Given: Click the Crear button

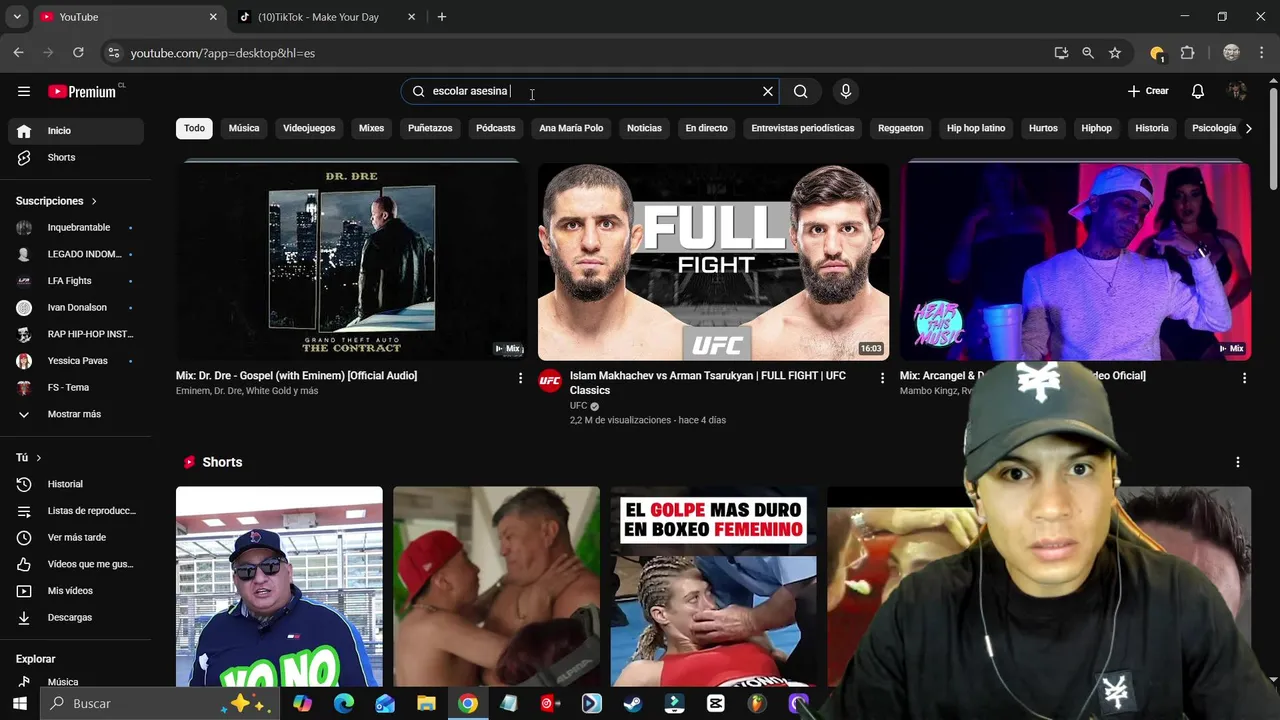Looking at the screenshot, I should point(1148,91).
